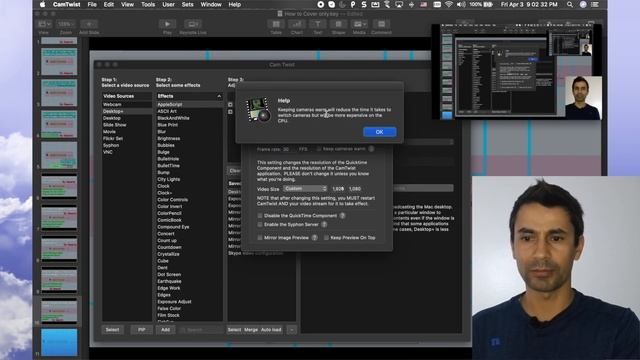Click the Merge button
640x360 pixels.
click(251, 330)
